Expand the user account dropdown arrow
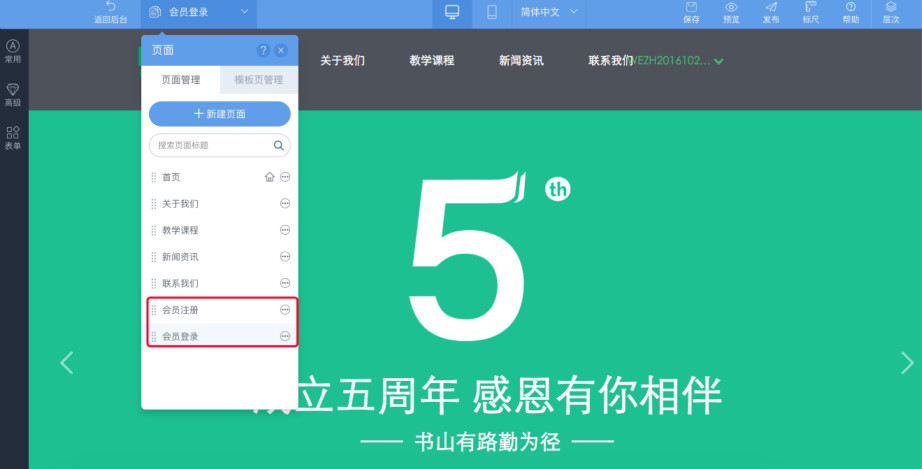 (719, 61)
